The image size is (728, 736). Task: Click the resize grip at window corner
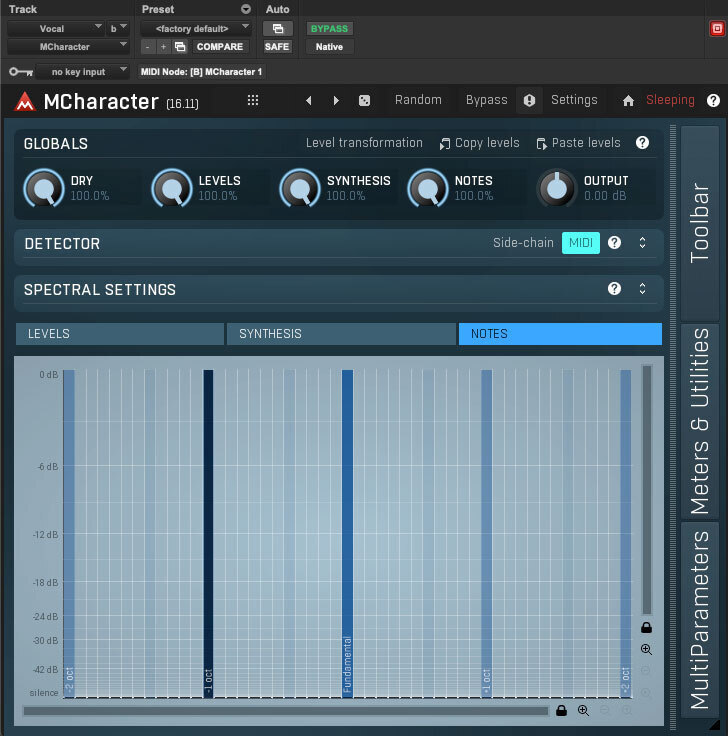click(x=714, y=726)
